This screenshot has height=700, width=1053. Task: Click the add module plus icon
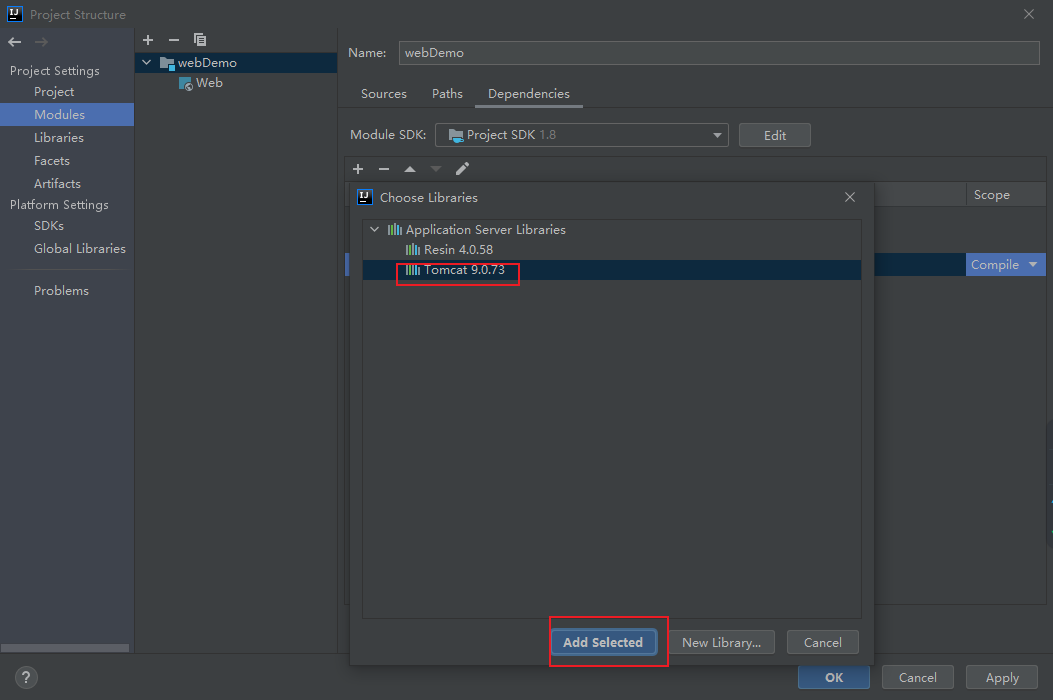tap(148, 40)
